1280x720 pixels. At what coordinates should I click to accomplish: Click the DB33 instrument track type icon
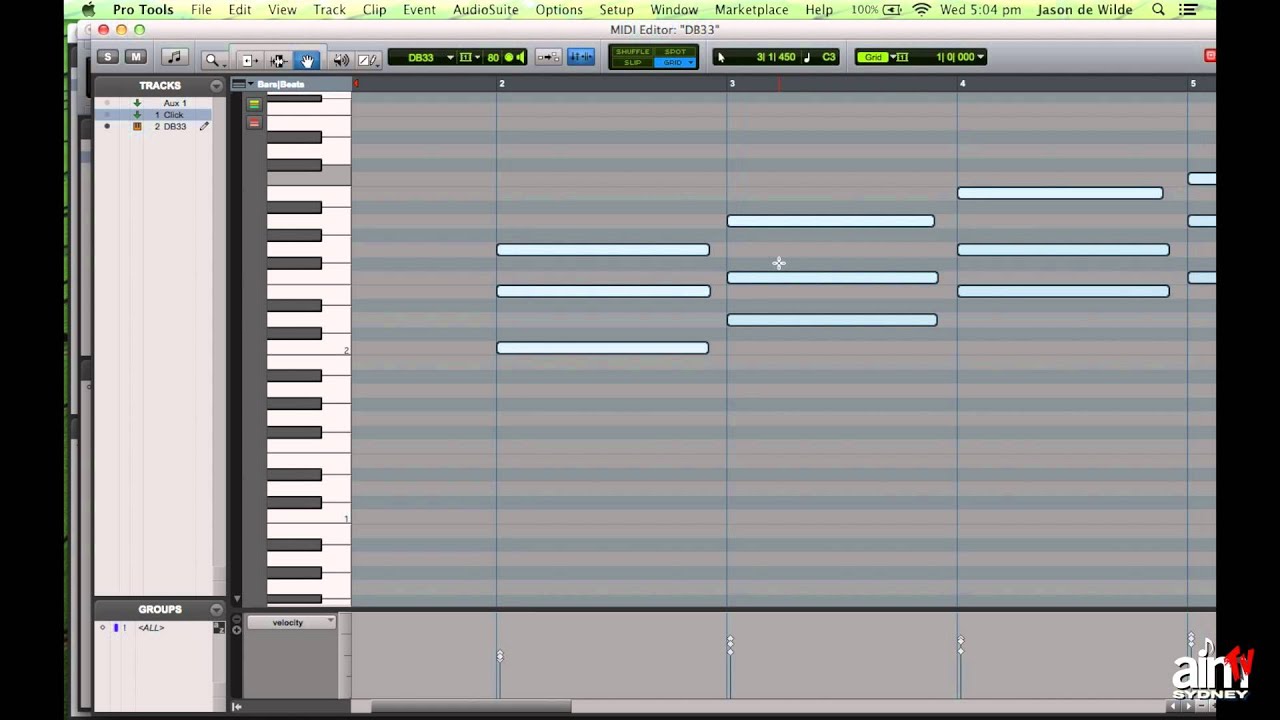137,127
